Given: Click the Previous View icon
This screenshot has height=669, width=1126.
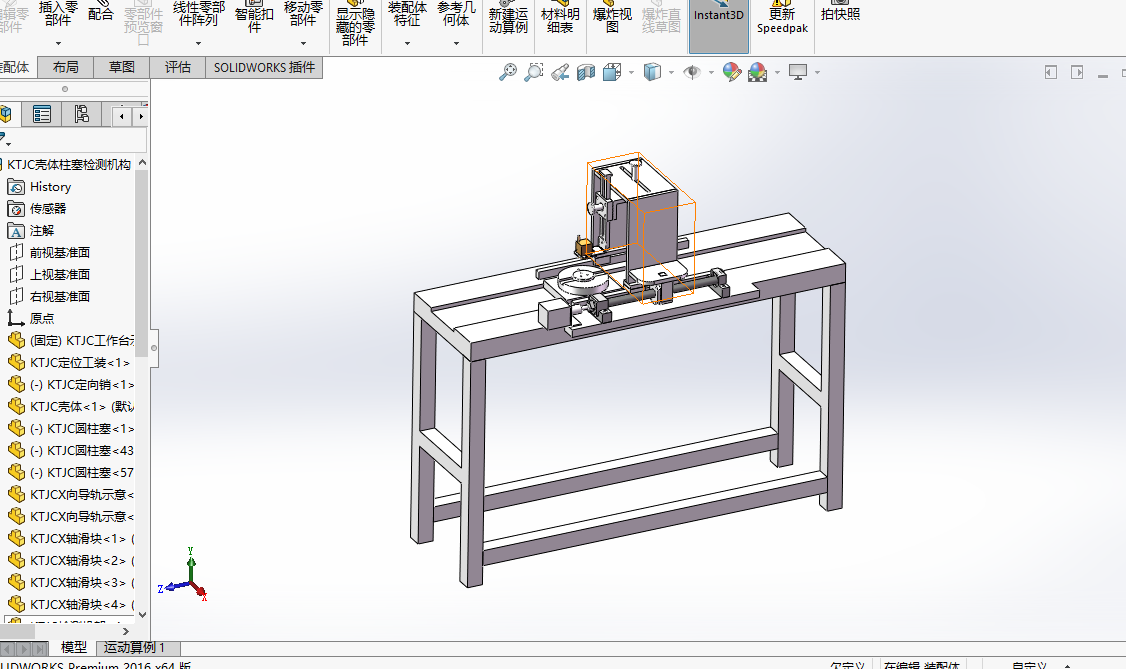Looking at the screenshot, I should click(x=560, y=72).
